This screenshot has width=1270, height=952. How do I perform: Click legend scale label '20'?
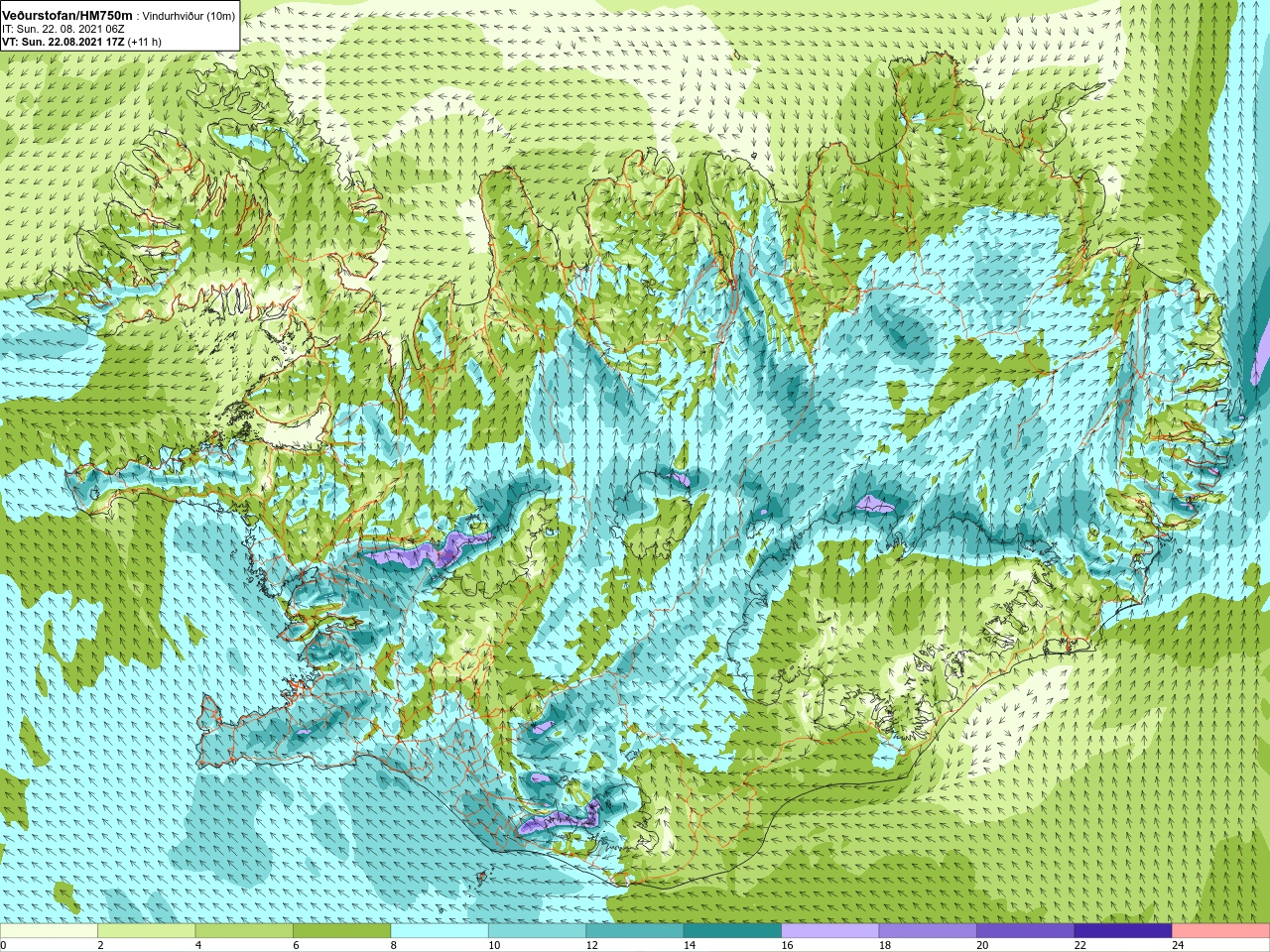[982, 945]
